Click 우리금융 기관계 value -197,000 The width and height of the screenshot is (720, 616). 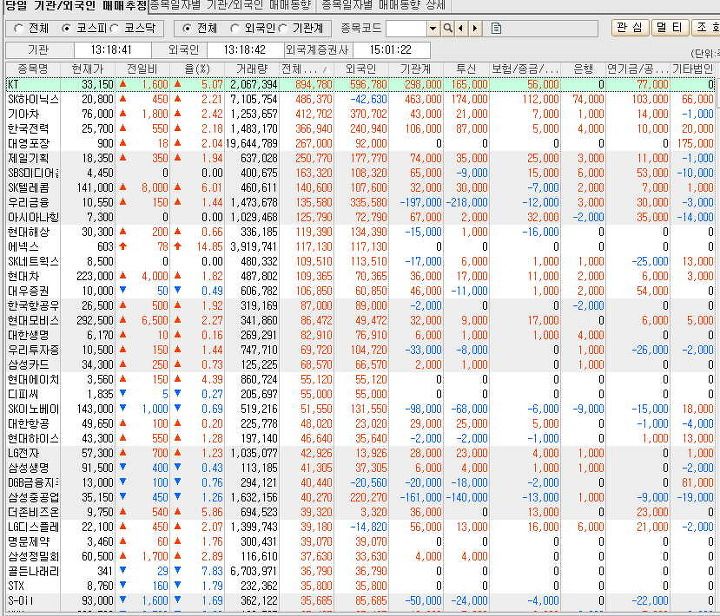[421, 202]
